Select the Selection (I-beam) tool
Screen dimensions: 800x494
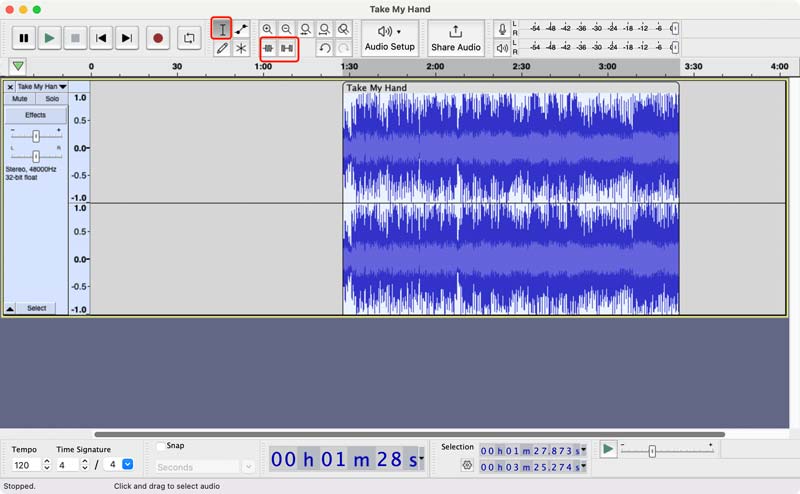[222, 29]
